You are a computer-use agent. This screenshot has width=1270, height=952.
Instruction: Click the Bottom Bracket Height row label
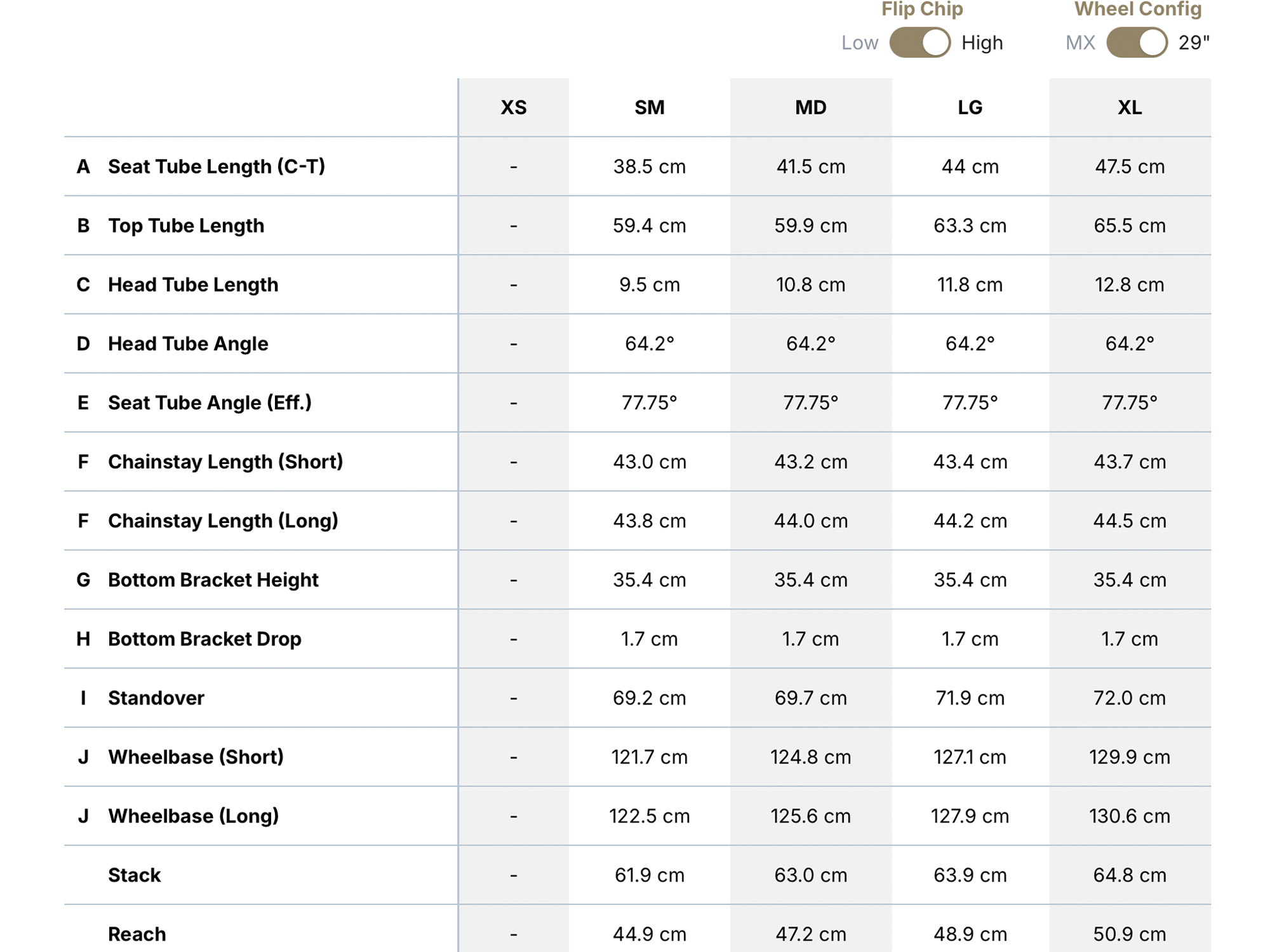(213, 579)
